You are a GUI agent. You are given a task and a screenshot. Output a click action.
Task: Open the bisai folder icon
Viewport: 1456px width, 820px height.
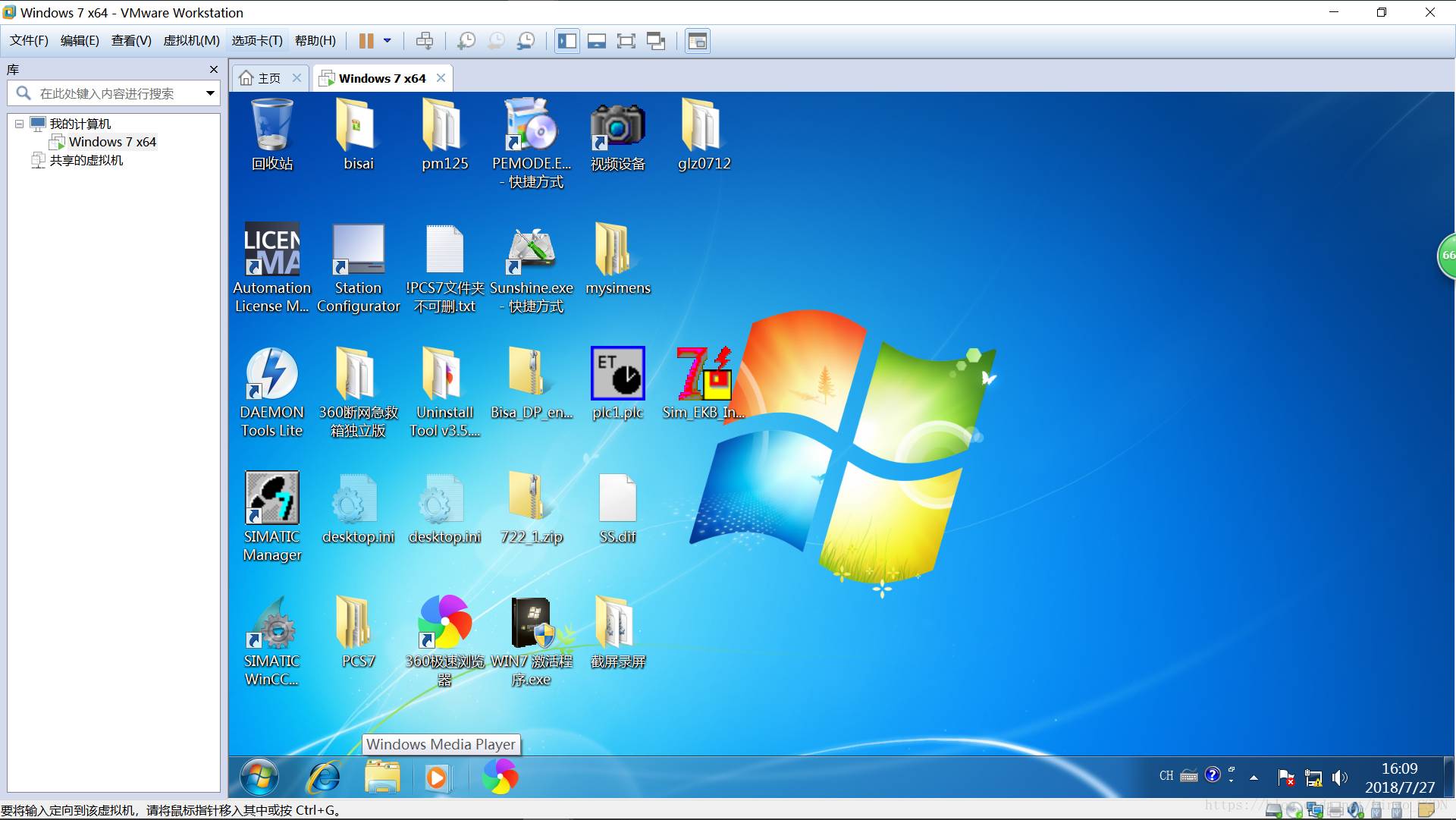click(358, 135)
